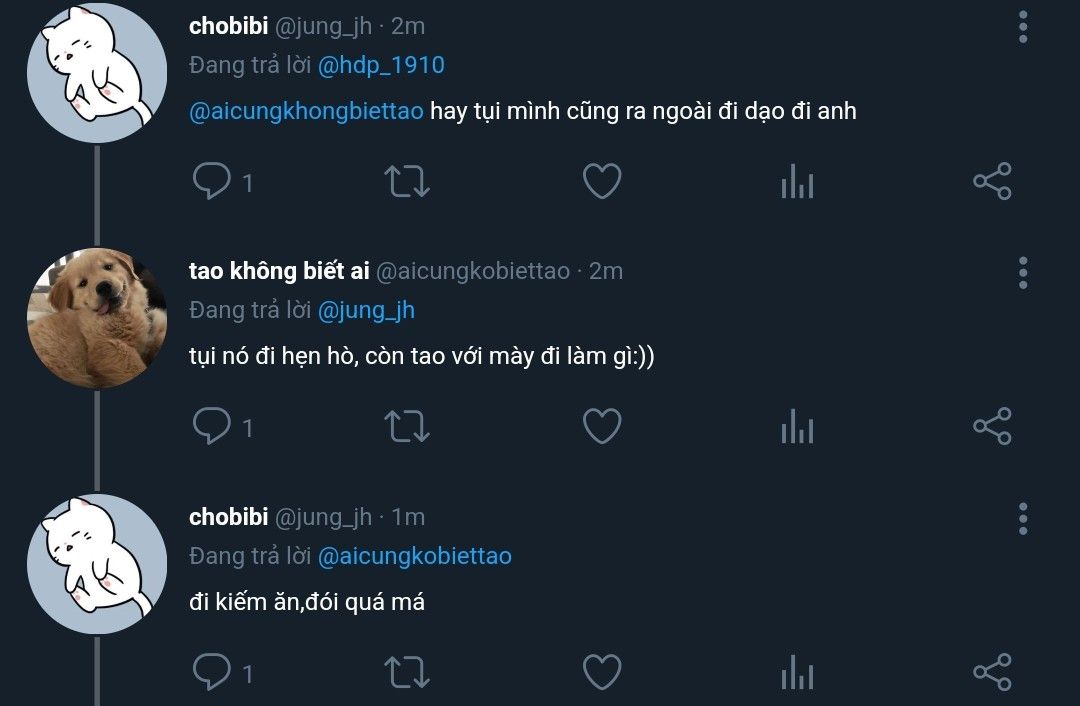Image resolution: width=1080 pixels, height=706 pixels.
Task: Retweet the 'tụi nó đi hẹn hò' tweet
Action: coord(407,427)
